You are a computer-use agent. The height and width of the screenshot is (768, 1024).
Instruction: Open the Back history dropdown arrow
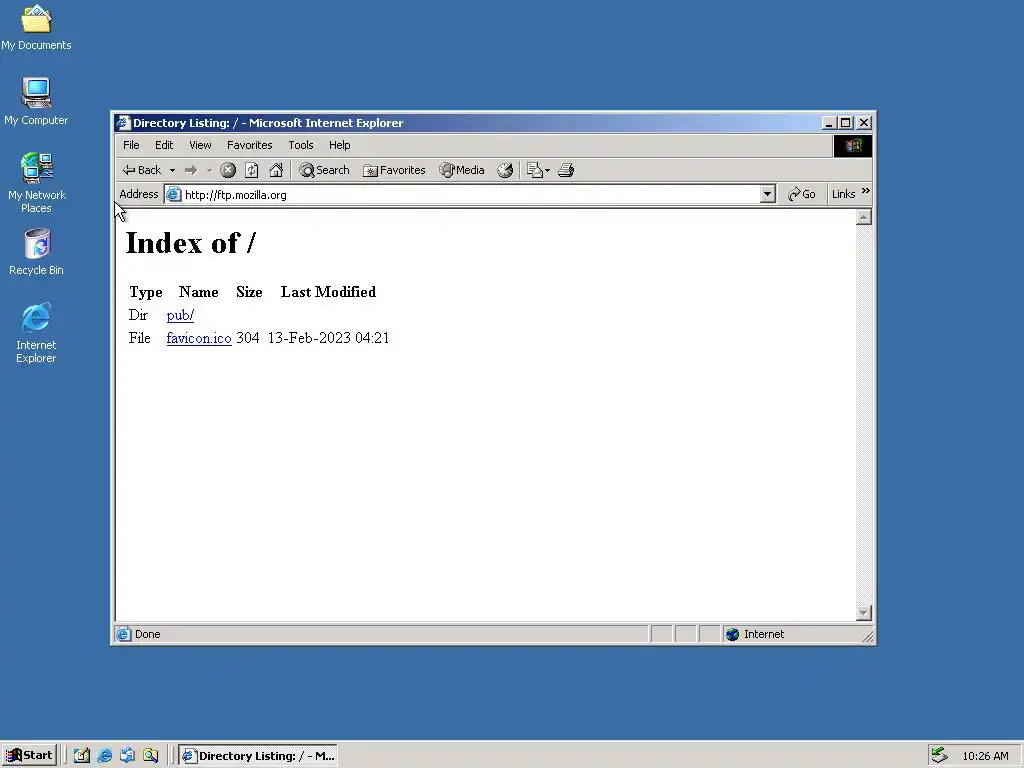[172, 170]
